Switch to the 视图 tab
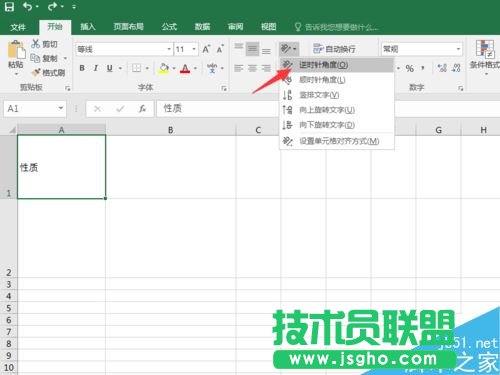Screen dimensions: 500x375 (268, 27)
